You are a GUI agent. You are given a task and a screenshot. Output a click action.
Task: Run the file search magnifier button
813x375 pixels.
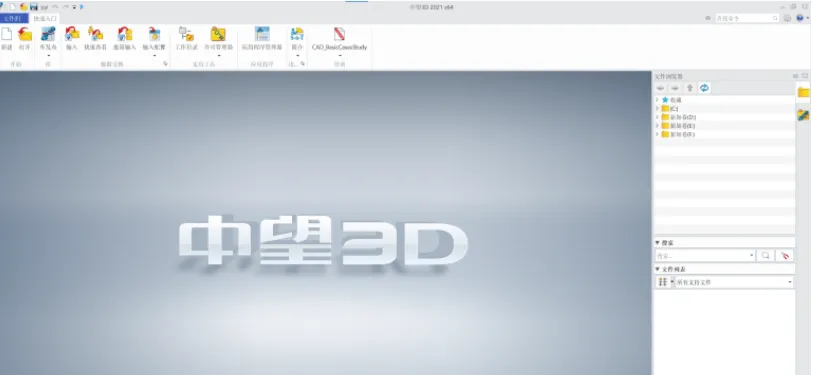765,256
